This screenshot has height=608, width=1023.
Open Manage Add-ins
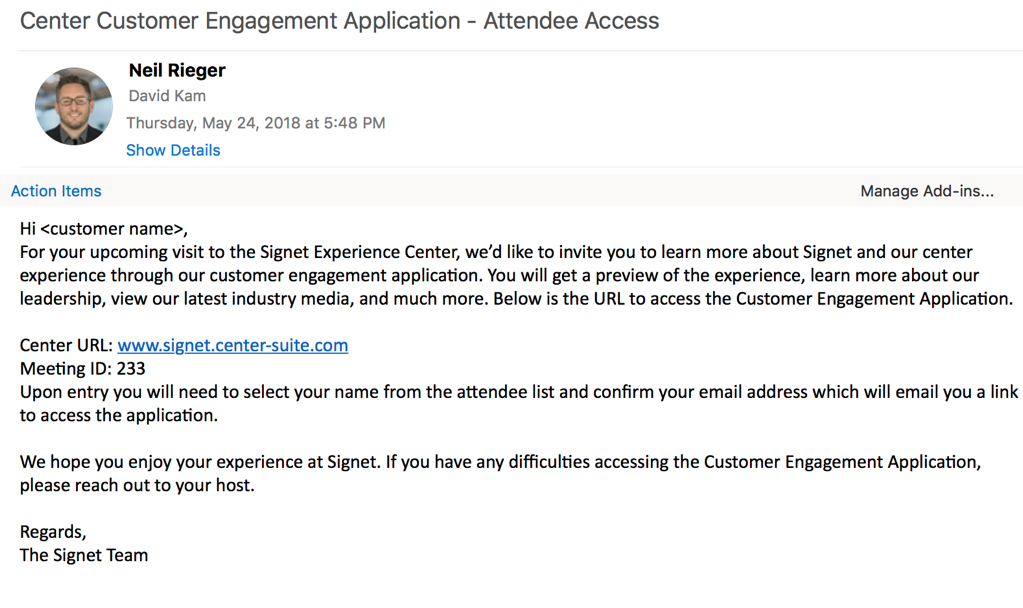tap(927, 191)
